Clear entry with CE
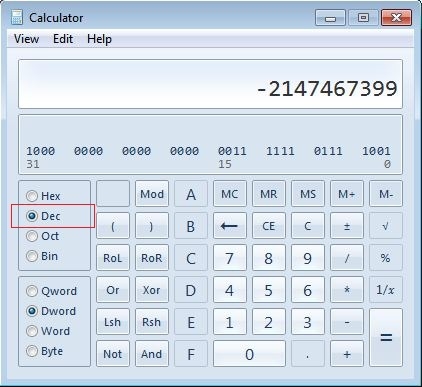Screen dimensions: 422x387 269,226
